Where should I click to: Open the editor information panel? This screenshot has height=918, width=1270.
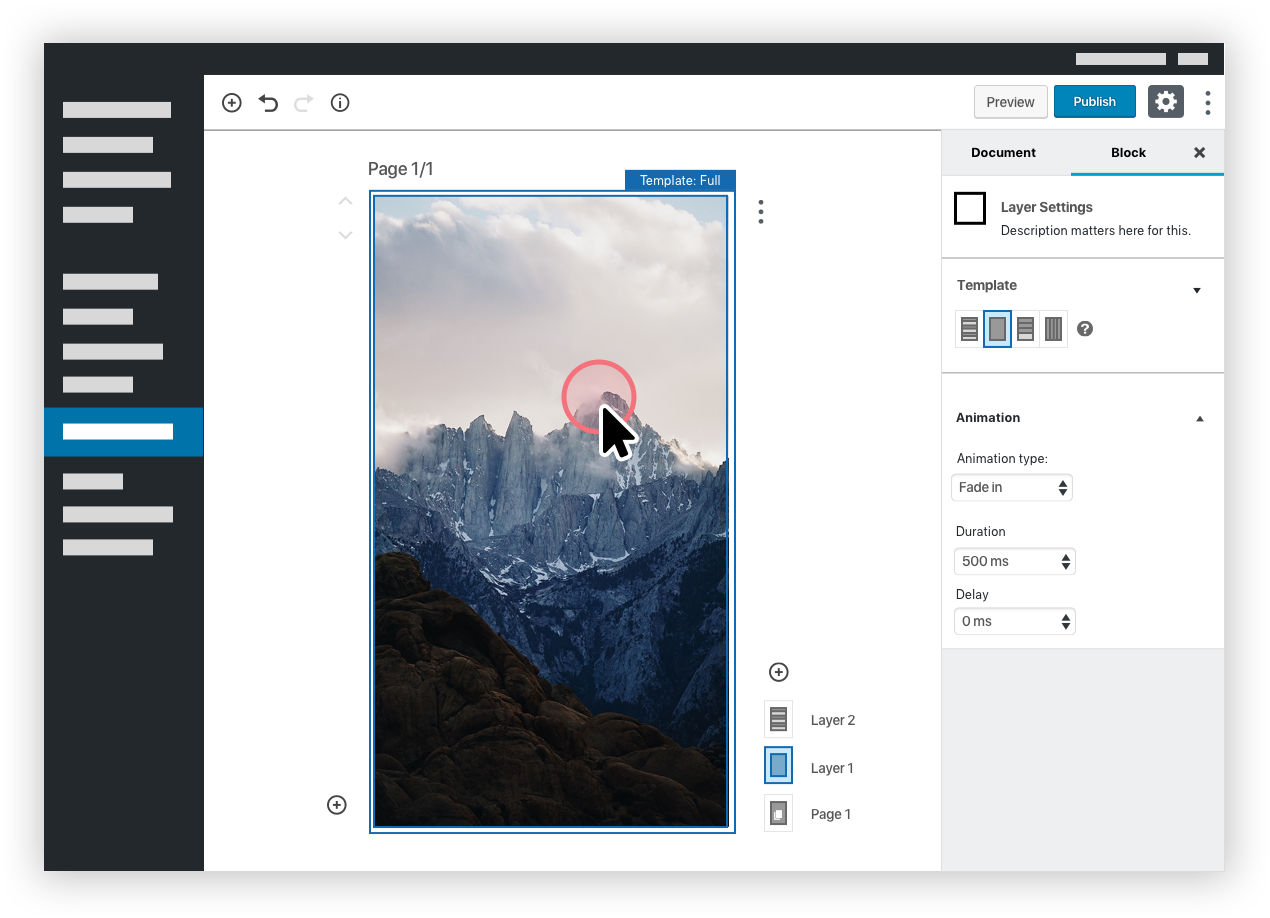click(339, 102)
